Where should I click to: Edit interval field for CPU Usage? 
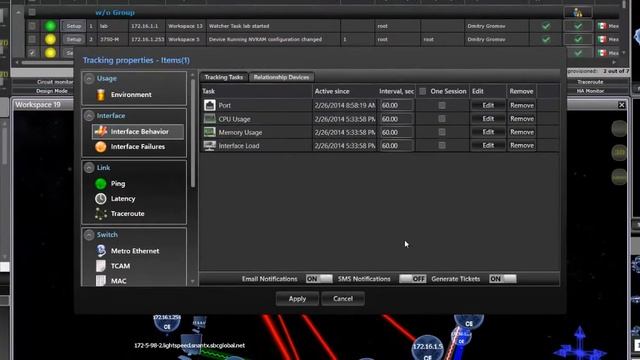pos(396,119)
